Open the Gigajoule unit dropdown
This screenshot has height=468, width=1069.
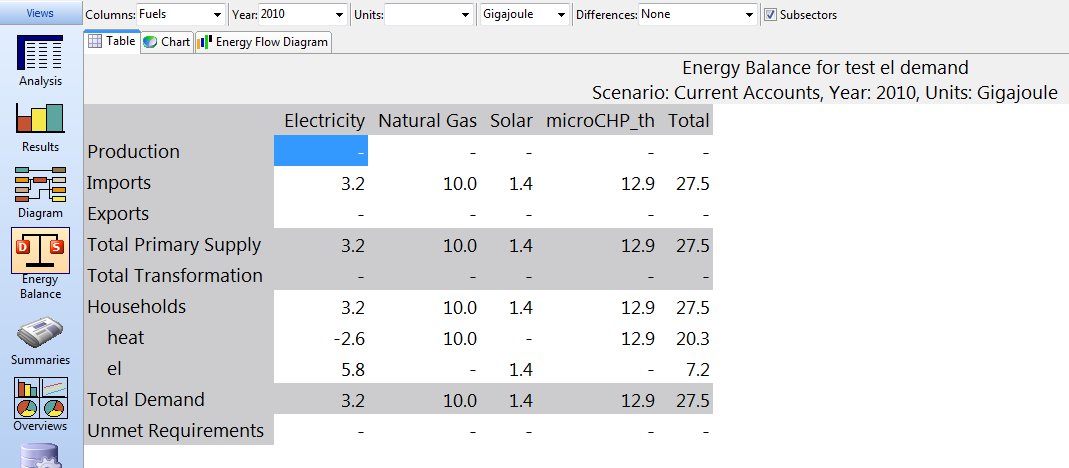[525, 14]
